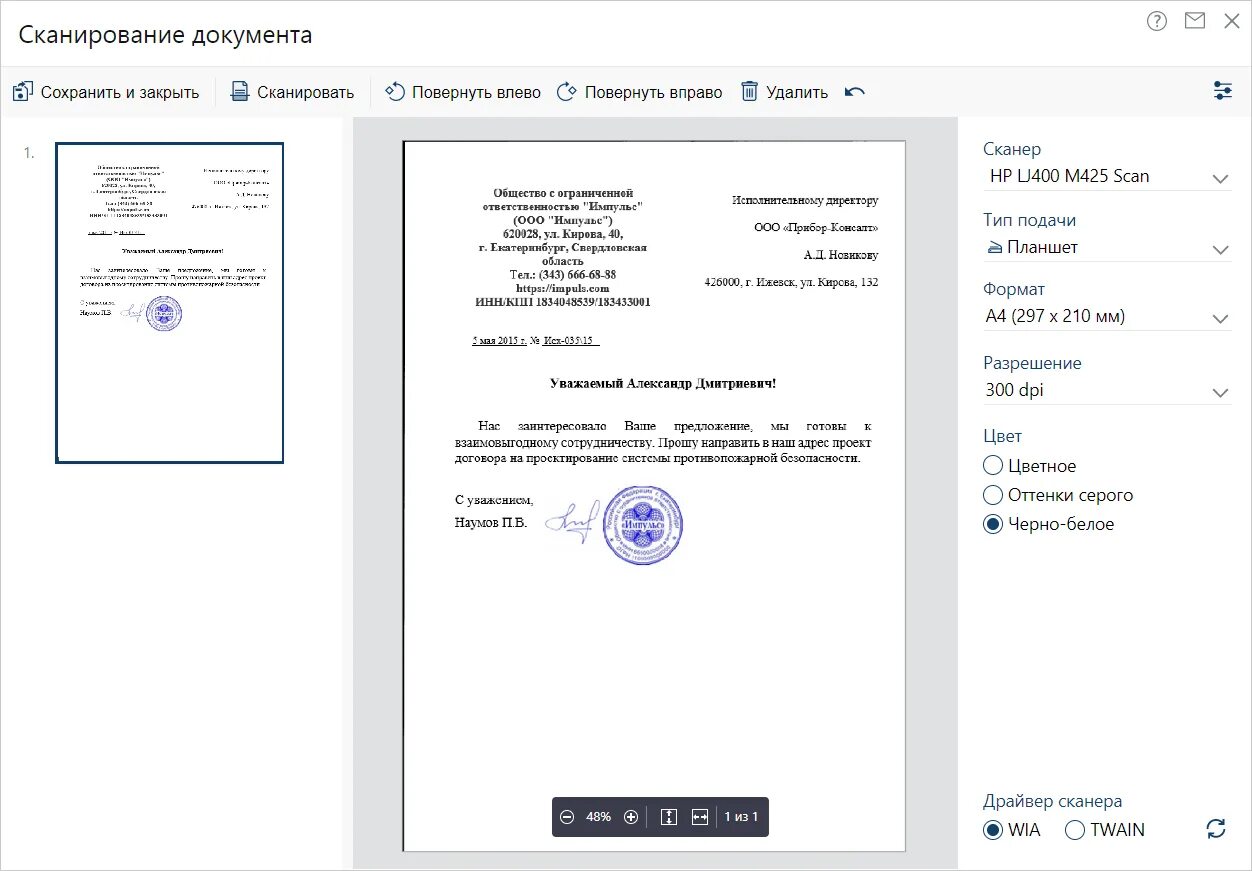Click the Rotate left icon

tap(394, 92)
